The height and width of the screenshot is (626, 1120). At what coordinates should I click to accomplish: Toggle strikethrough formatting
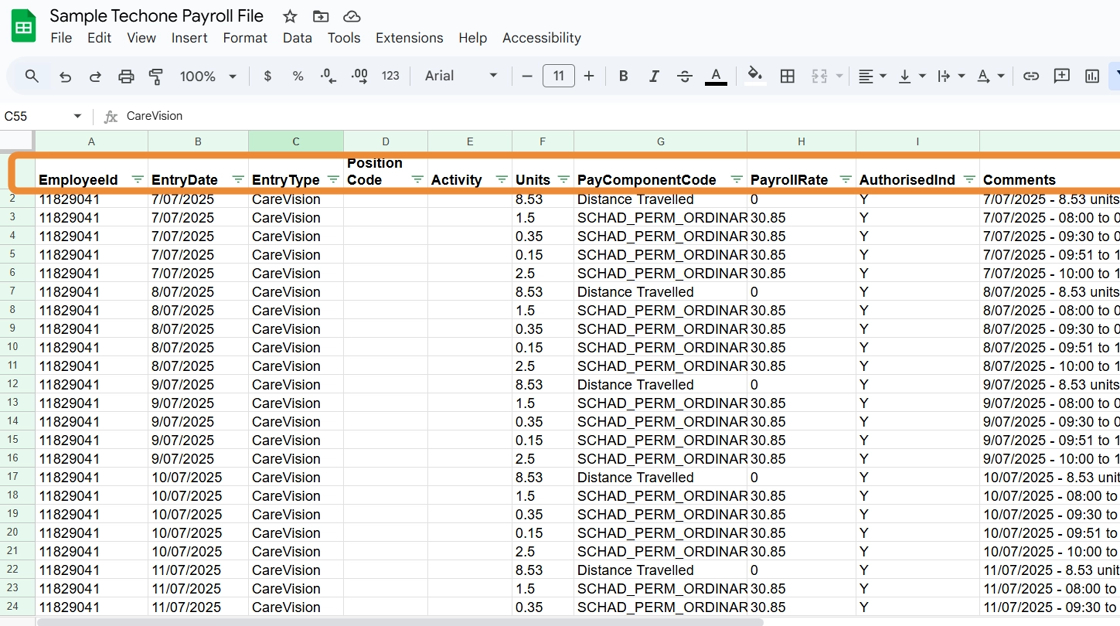click(684, 76)
